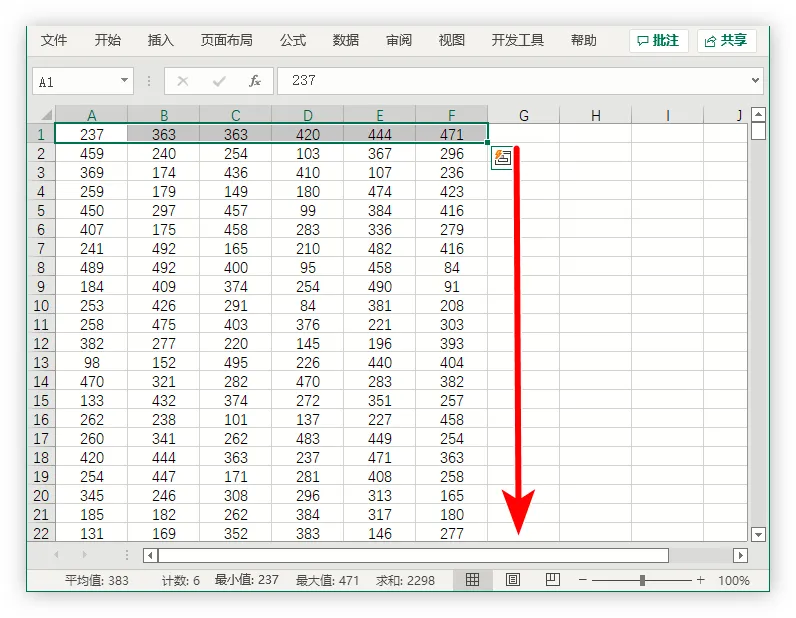The height and width of the screenshot is (618, 796).
Task: Select cell A1 containing 237
Action: [x=91, y=134]
